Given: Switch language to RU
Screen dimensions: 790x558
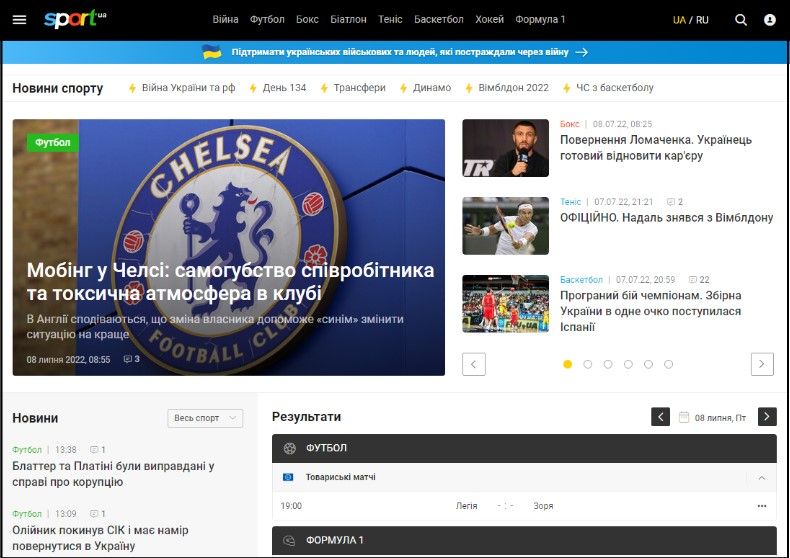Looking at the screenshot, I should [x=702, y=20].
